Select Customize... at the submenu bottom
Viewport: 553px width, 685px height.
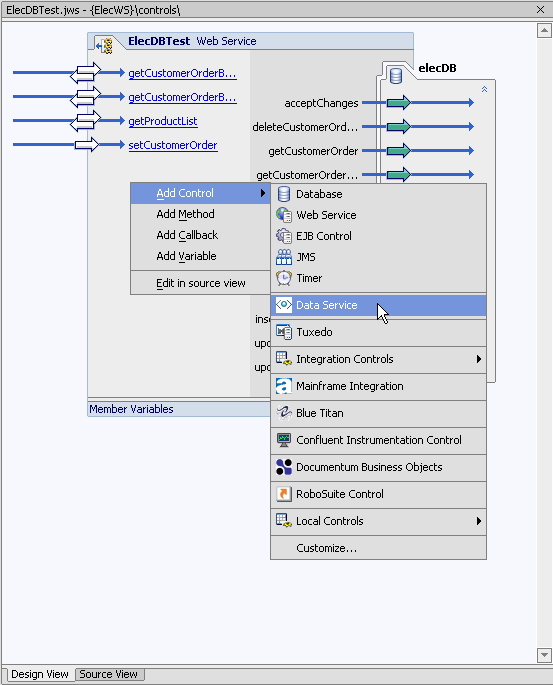(378, 548)
